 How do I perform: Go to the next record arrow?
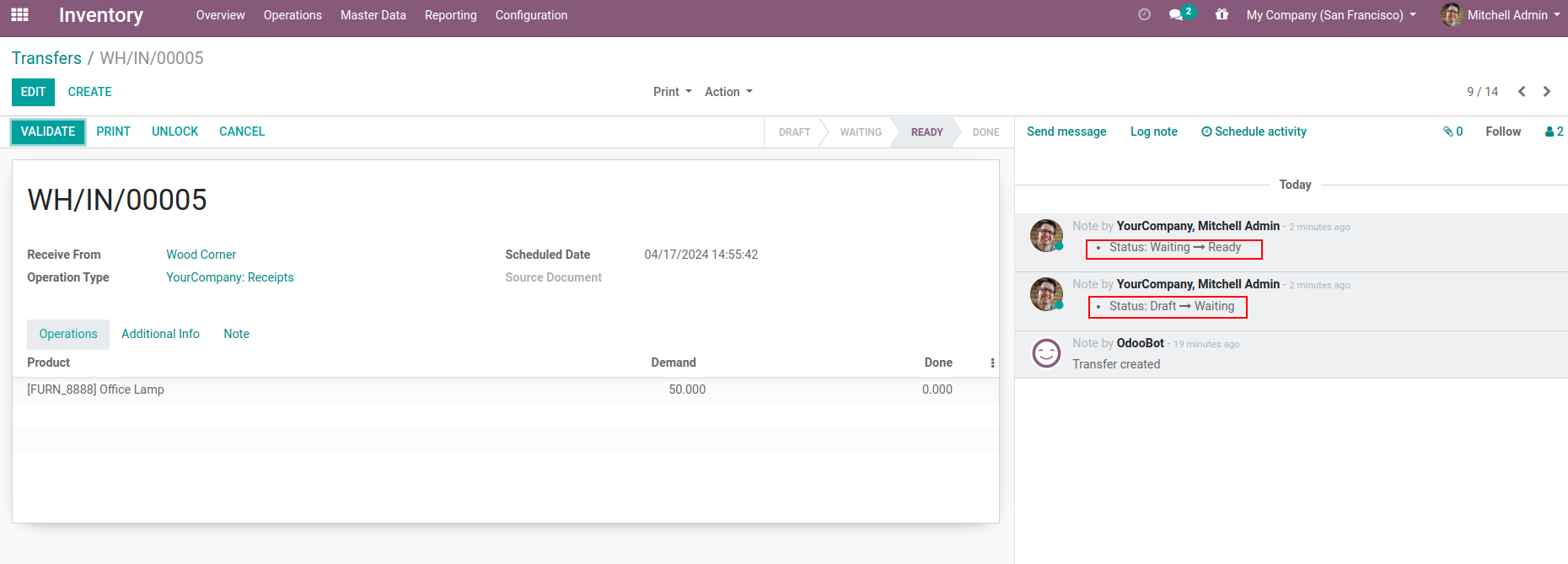1547,92
